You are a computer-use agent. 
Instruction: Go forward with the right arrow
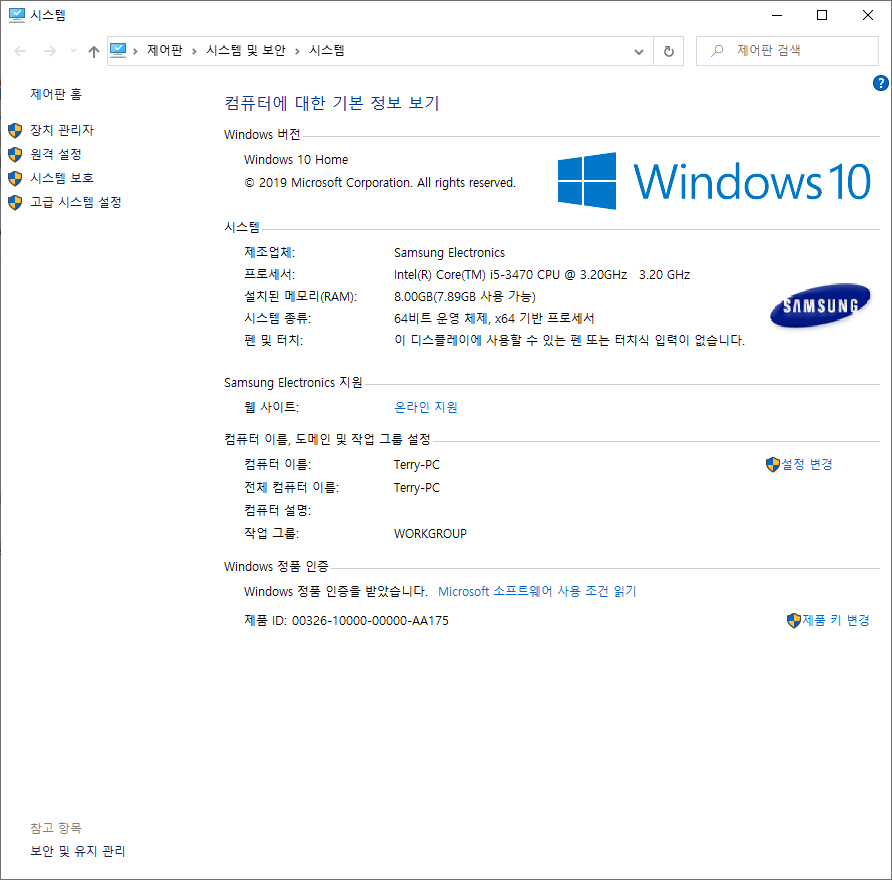click(x=50, y=51)
